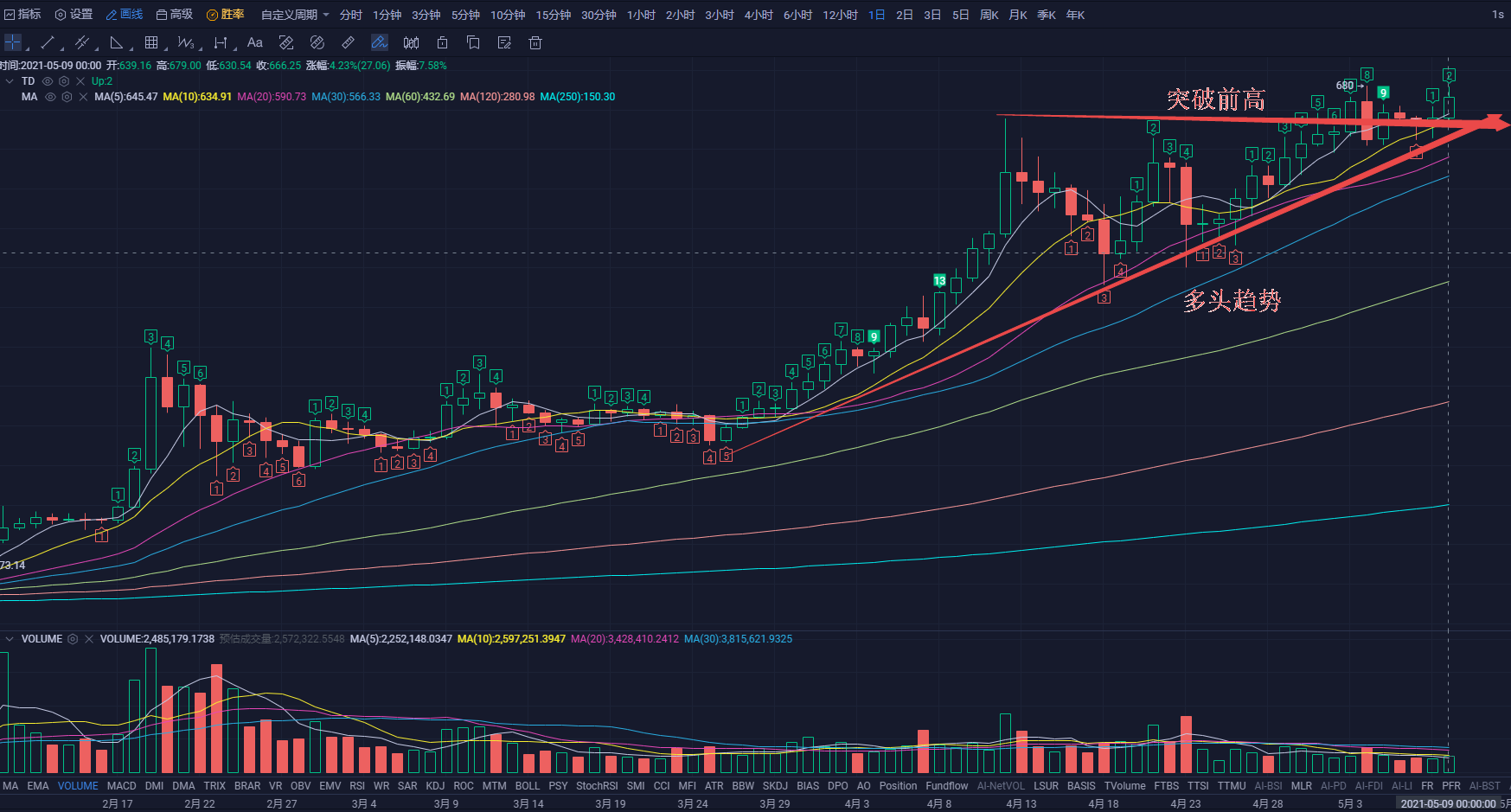Click the candlestick chart style icon
This screenshot has width=1511, height=812.
[412, 42]
